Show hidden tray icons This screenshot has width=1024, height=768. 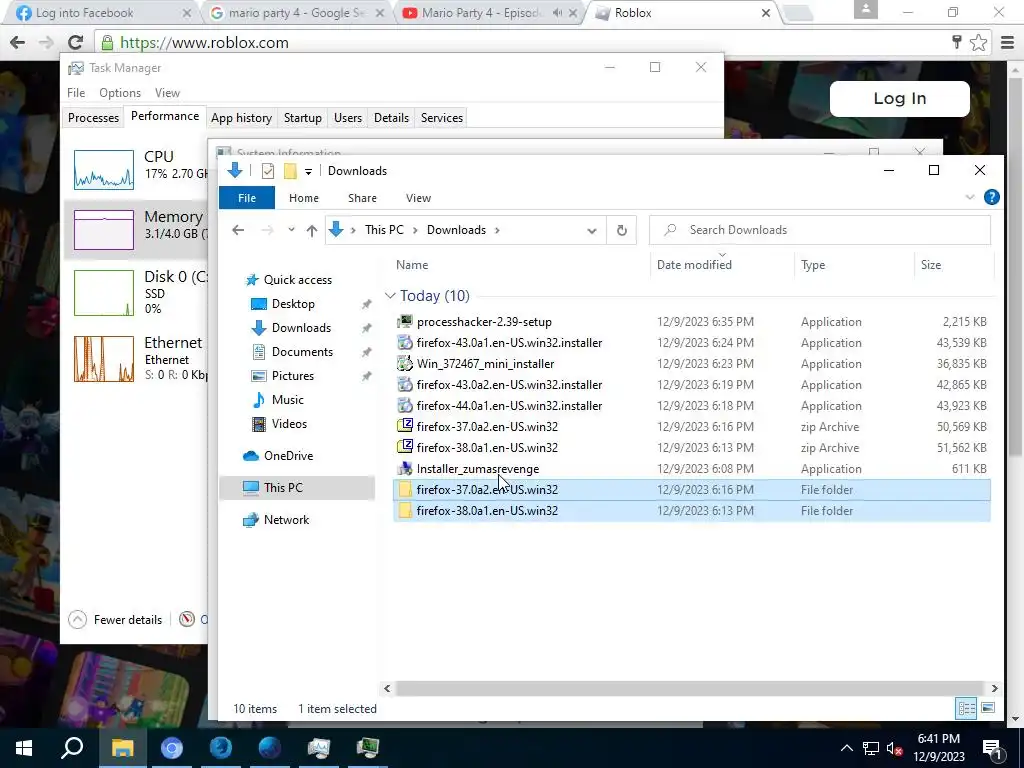tap(846, 748)
